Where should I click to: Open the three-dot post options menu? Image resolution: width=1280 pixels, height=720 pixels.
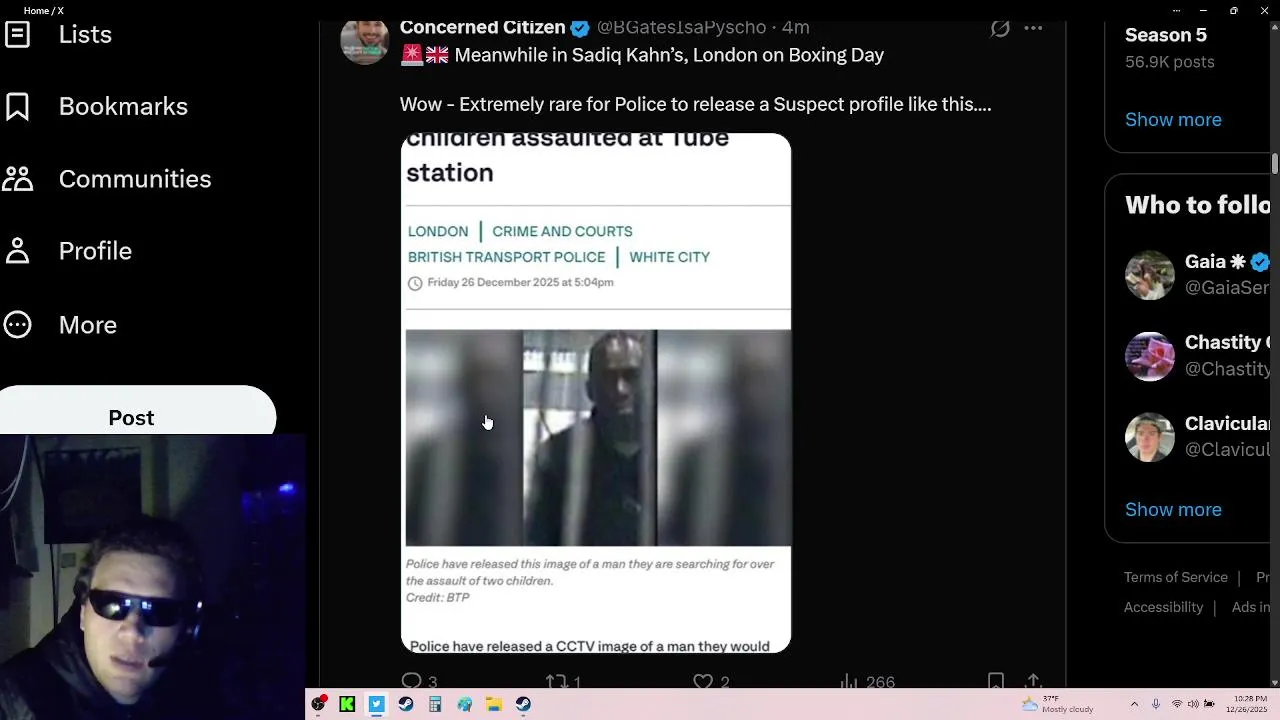pyautogui.click(x=1033, y=28)
